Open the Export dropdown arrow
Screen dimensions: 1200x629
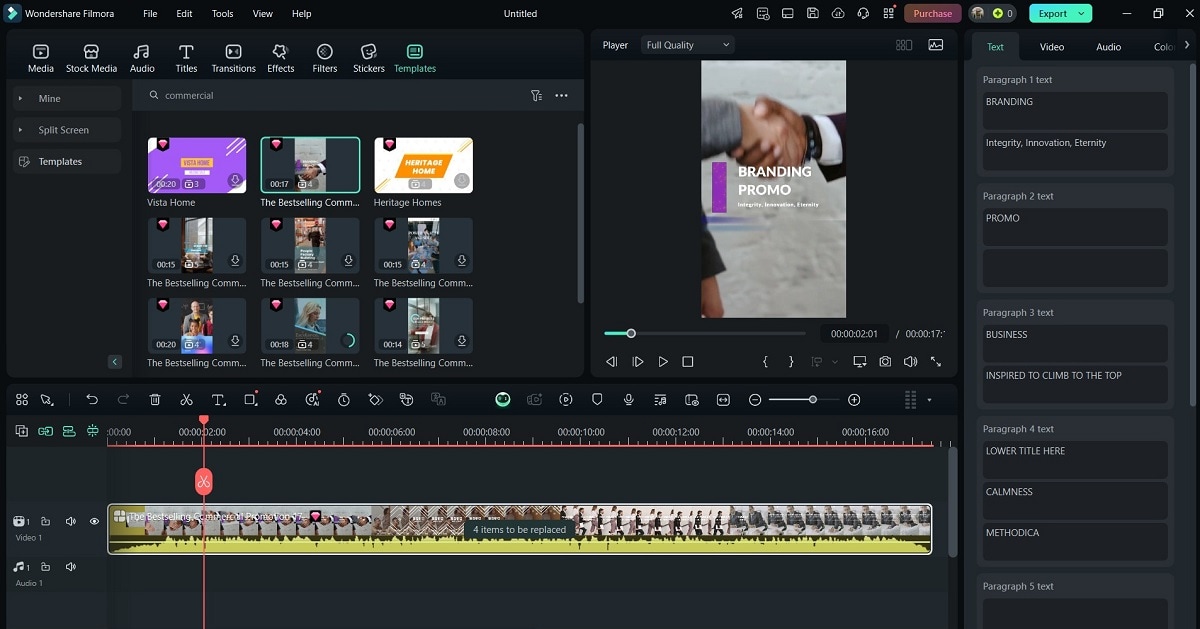pos(1082,14)
